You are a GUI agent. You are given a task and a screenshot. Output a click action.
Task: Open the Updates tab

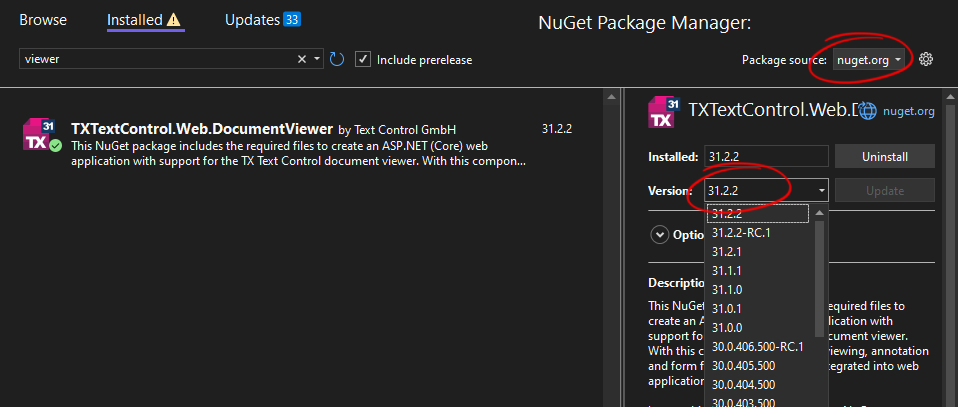click(x=252, y=20)
